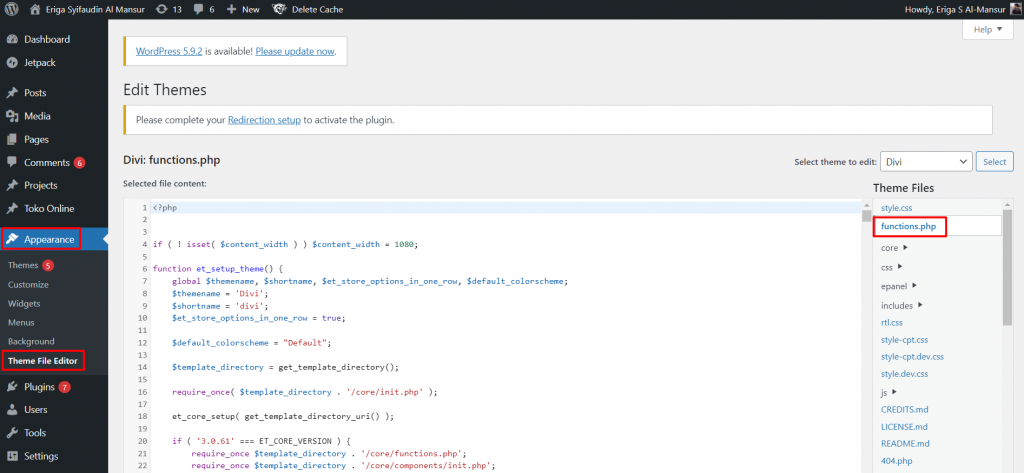This screenshot has height=473, width=1024.
Task: Click the Toko Online pin icon
Action: tap(12, 209)
